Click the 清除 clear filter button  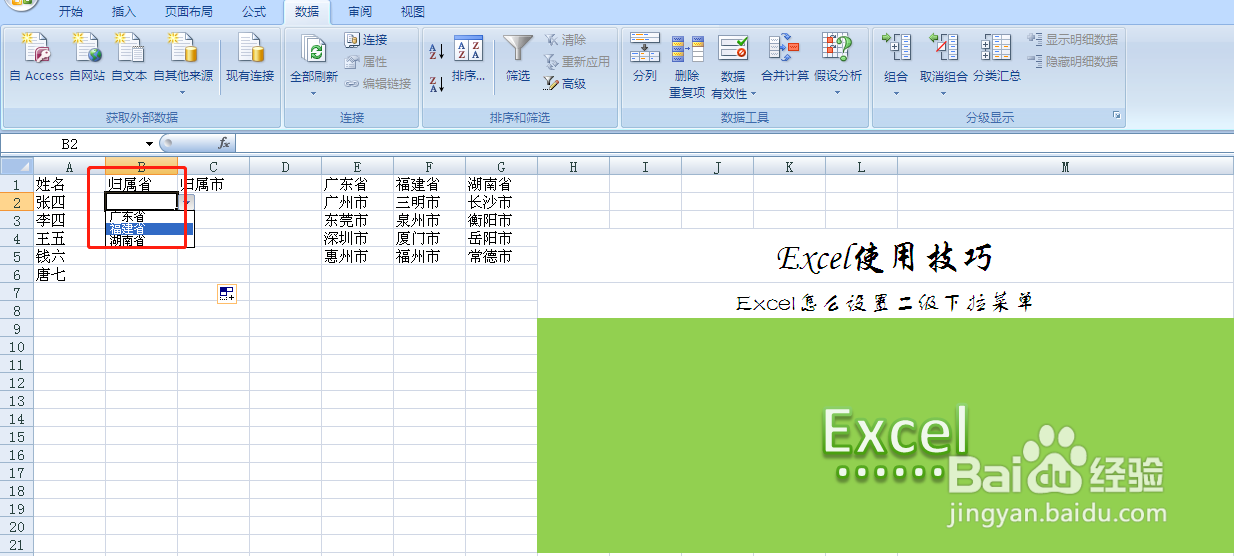566,40
